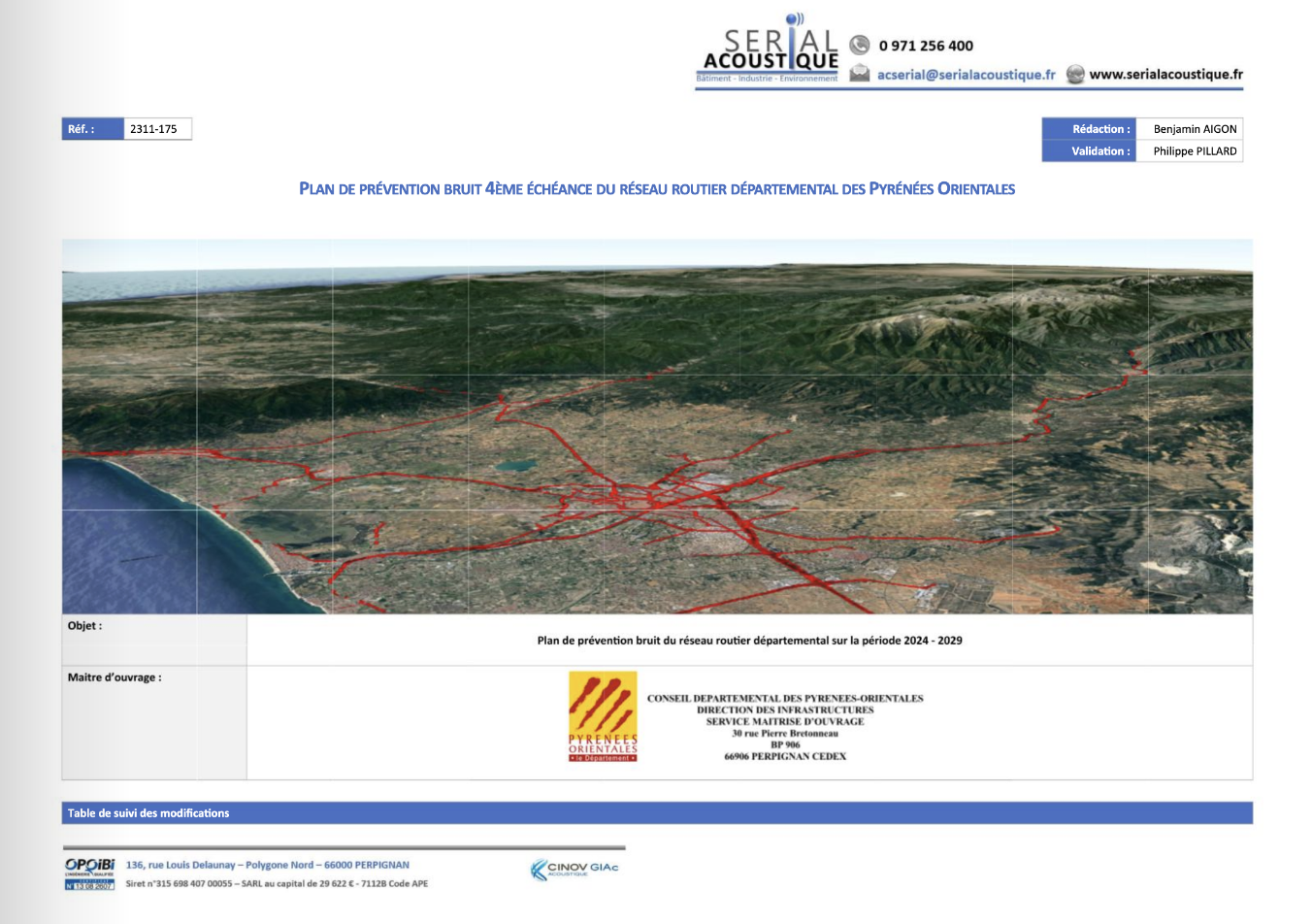Select the author name Benjamin AIGON
The width and height of the screenshot is (1312, 924).
click(1196, 129)
